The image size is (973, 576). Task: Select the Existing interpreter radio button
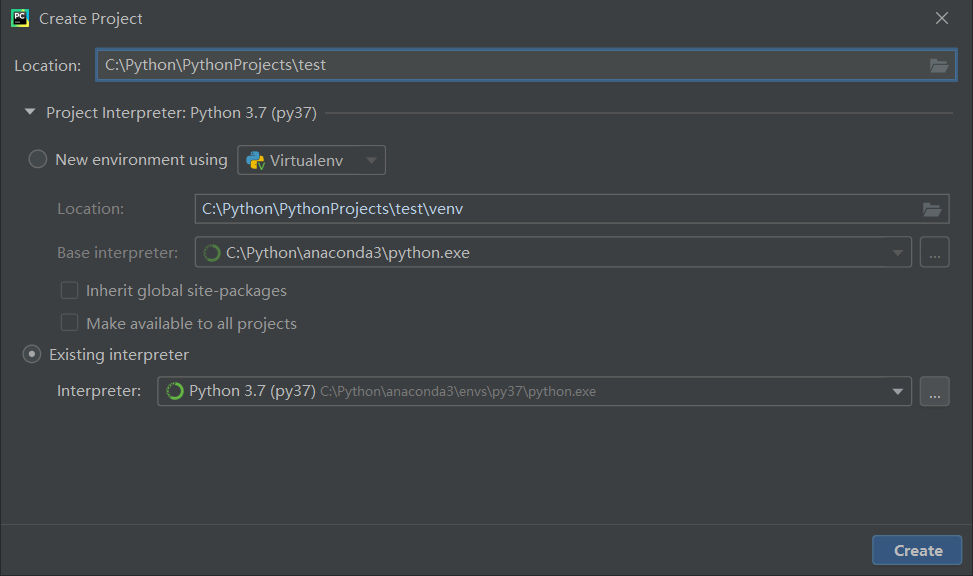pyautogui.click(x=32, y=354)
